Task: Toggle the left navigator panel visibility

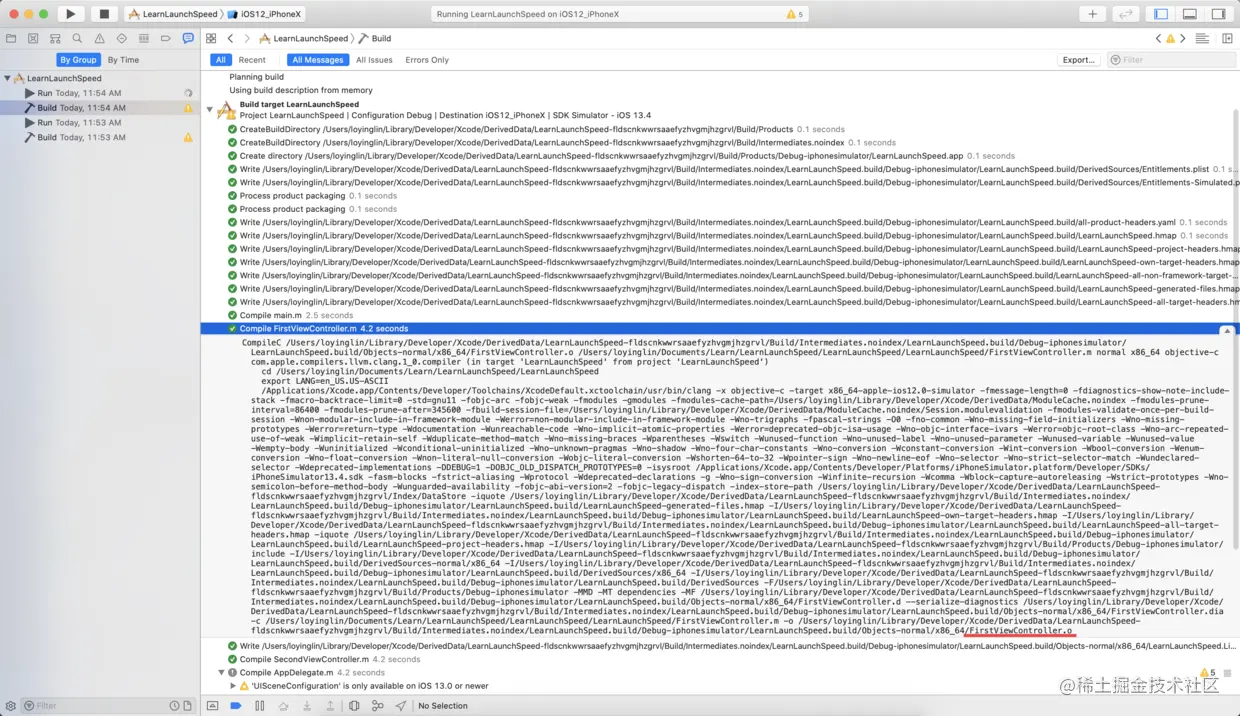Action: click(x=1161, y=14)
